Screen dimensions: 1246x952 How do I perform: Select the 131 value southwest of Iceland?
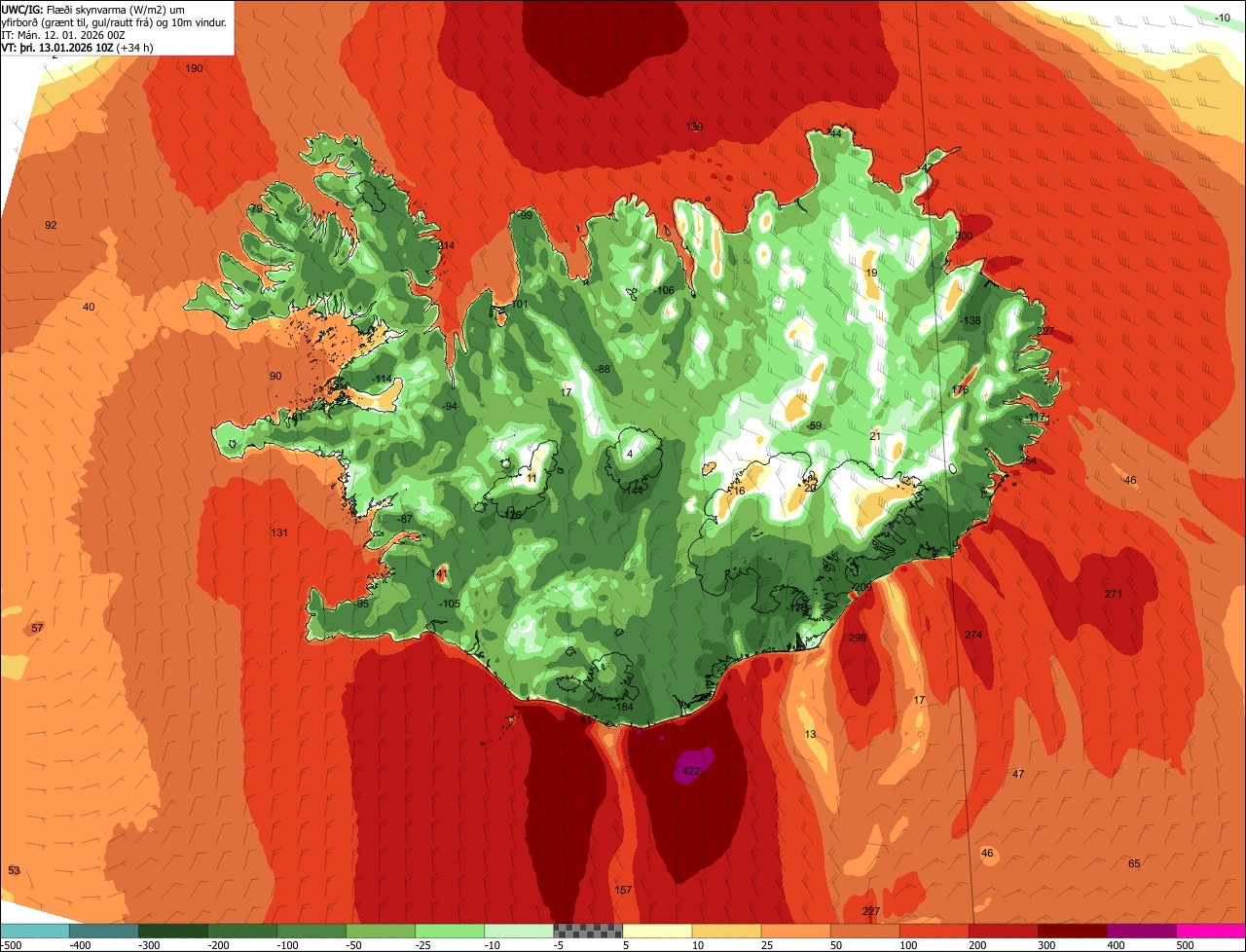pos(279,532)
